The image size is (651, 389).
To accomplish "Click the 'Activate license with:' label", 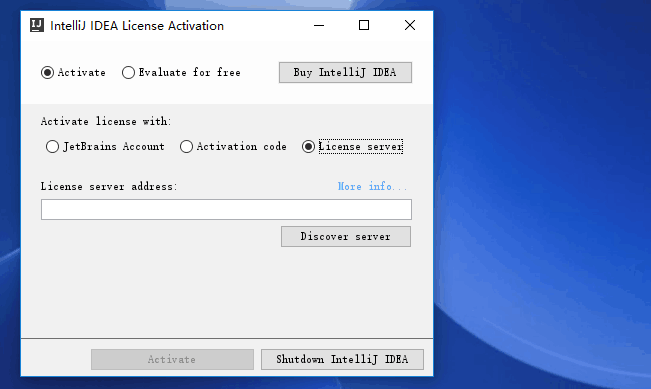I will pos(106,121).
